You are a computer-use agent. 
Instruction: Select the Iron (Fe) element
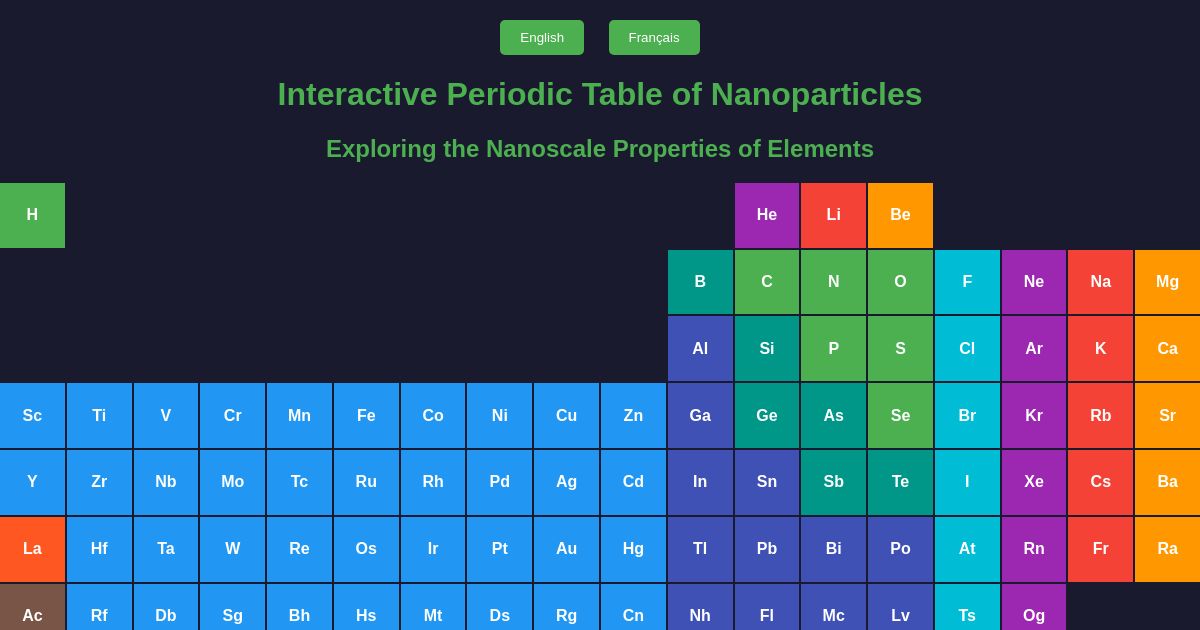366,416
